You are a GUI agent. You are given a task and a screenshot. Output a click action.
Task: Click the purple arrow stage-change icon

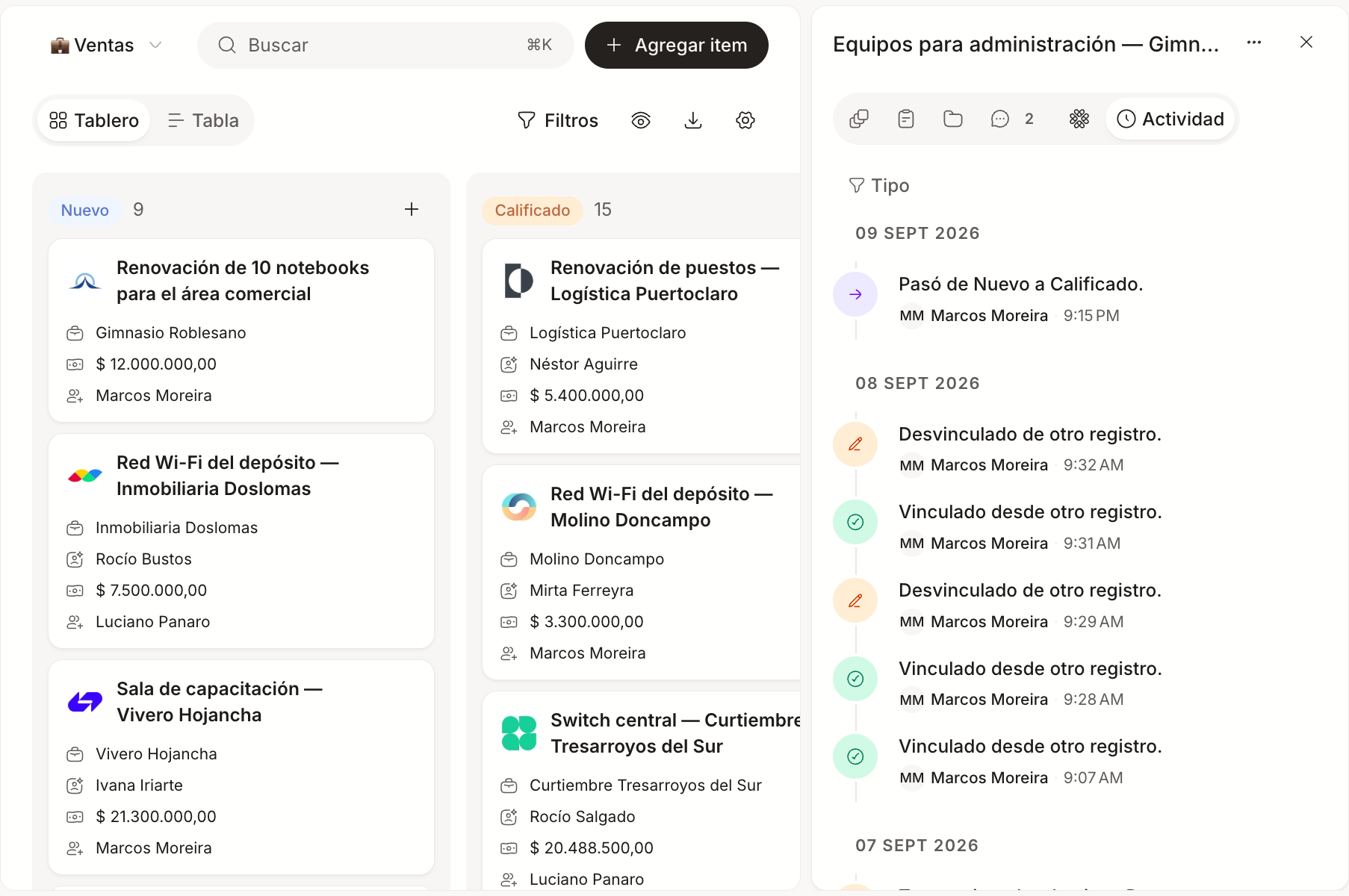[x=855, y=294]
